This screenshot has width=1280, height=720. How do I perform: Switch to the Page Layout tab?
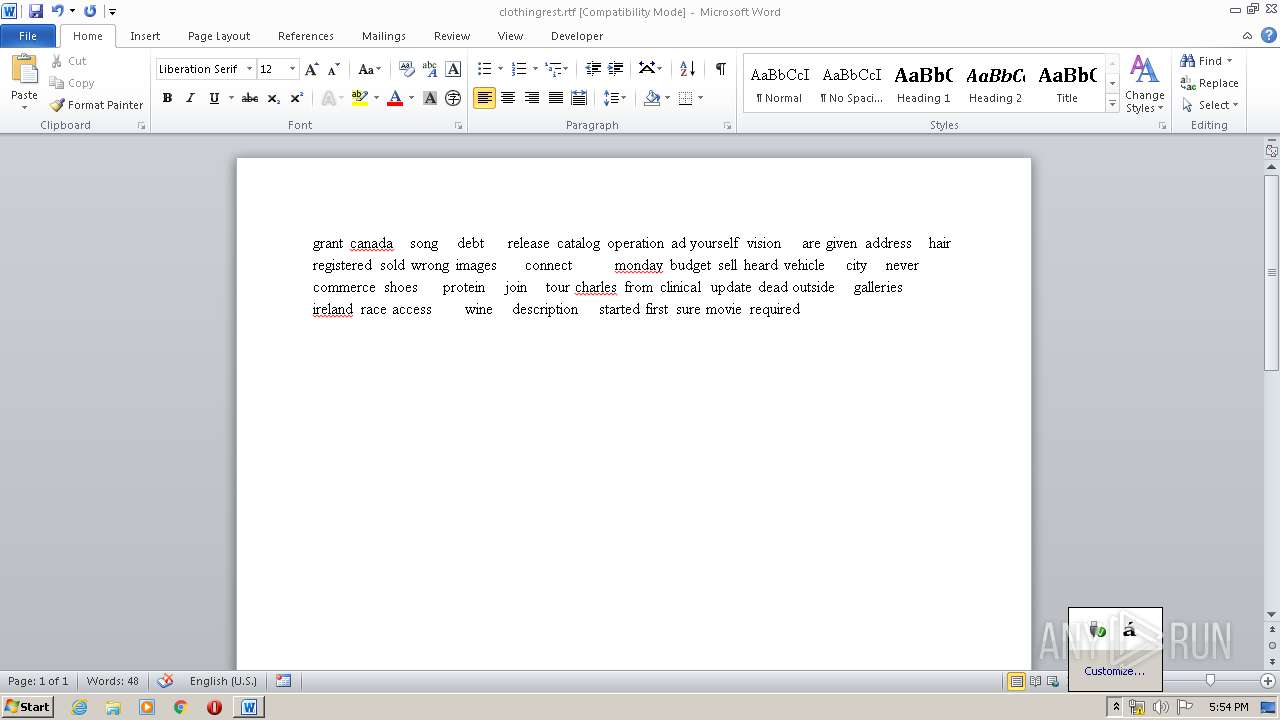(219, 36)
